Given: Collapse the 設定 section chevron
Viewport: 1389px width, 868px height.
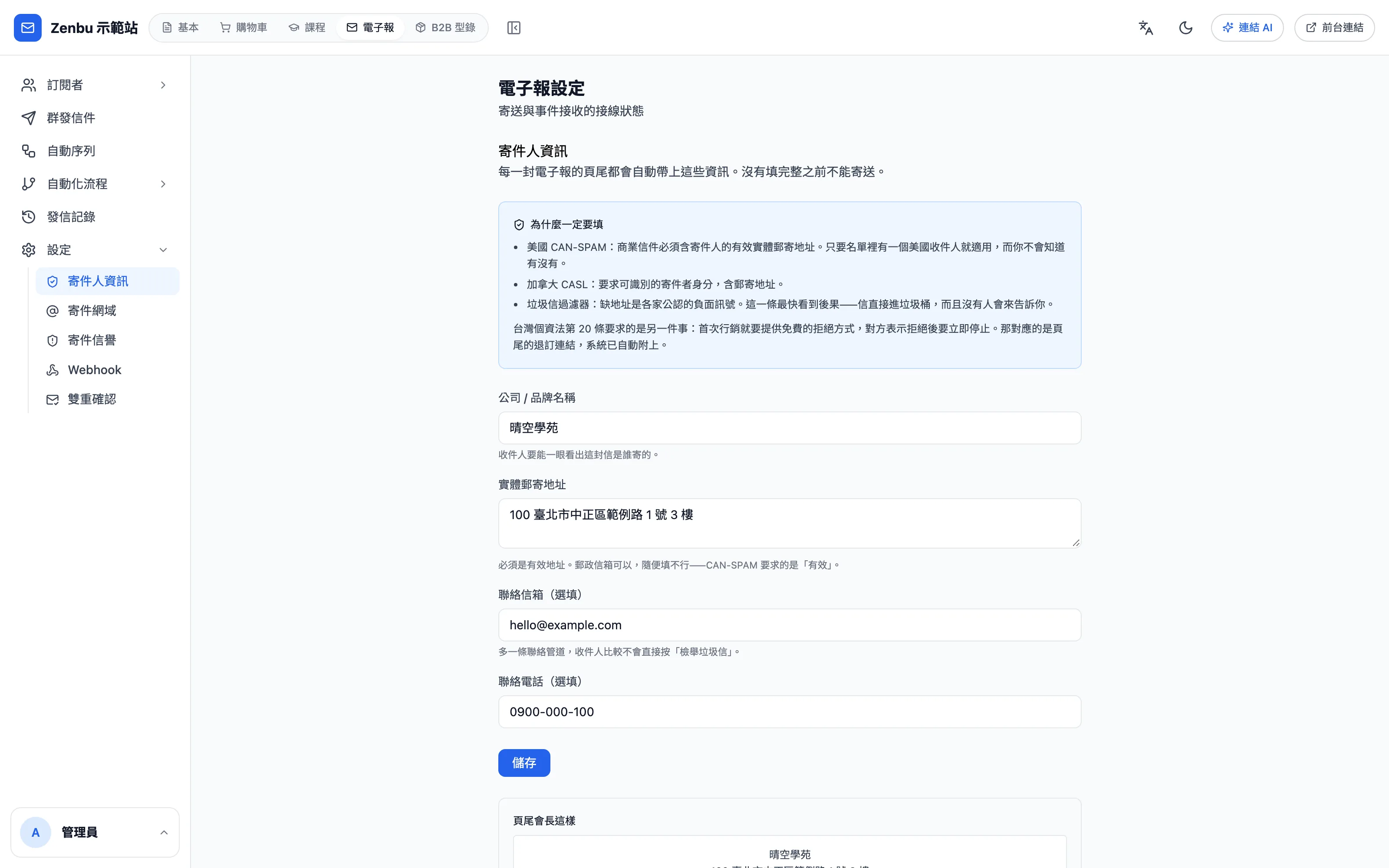Looking at the screenshot, I should point(163,250).
